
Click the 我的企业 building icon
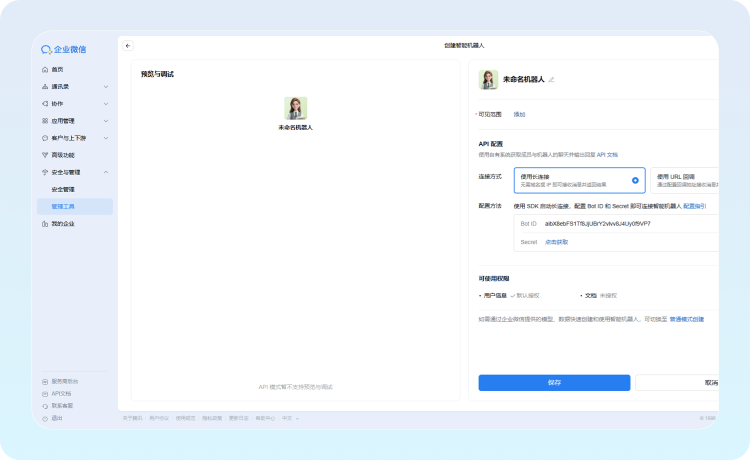[x=45, y=224]
